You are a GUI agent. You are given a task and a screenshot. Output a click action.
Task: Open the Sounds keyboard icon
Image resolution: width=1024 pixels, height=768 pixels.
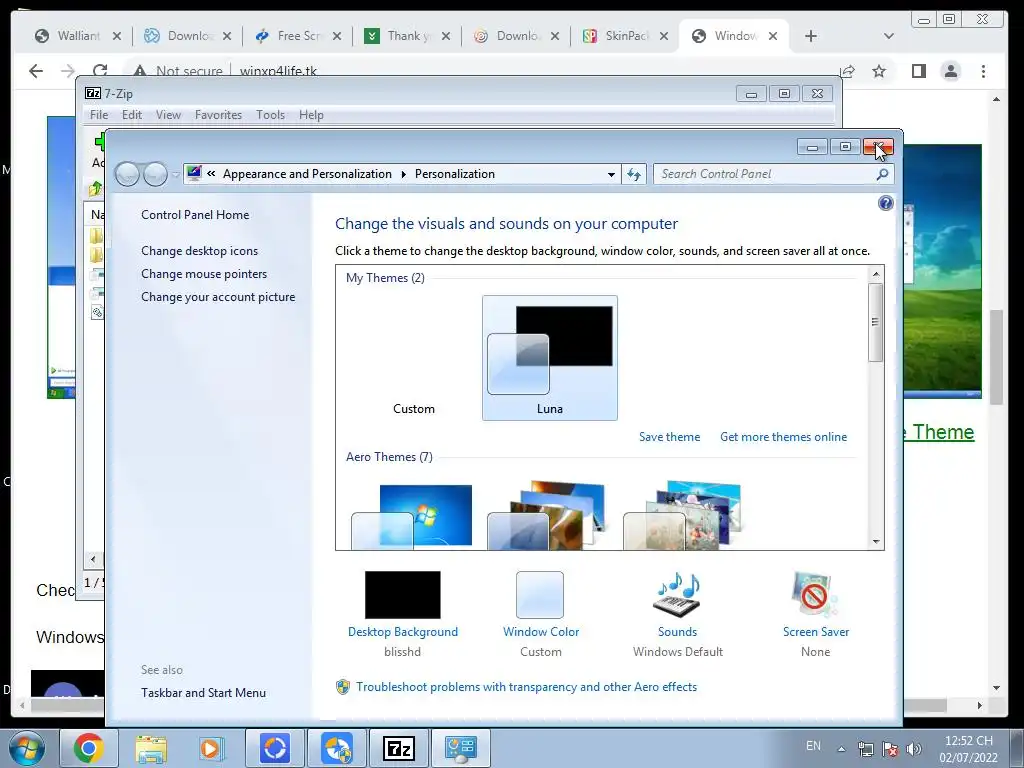(677, 594)
